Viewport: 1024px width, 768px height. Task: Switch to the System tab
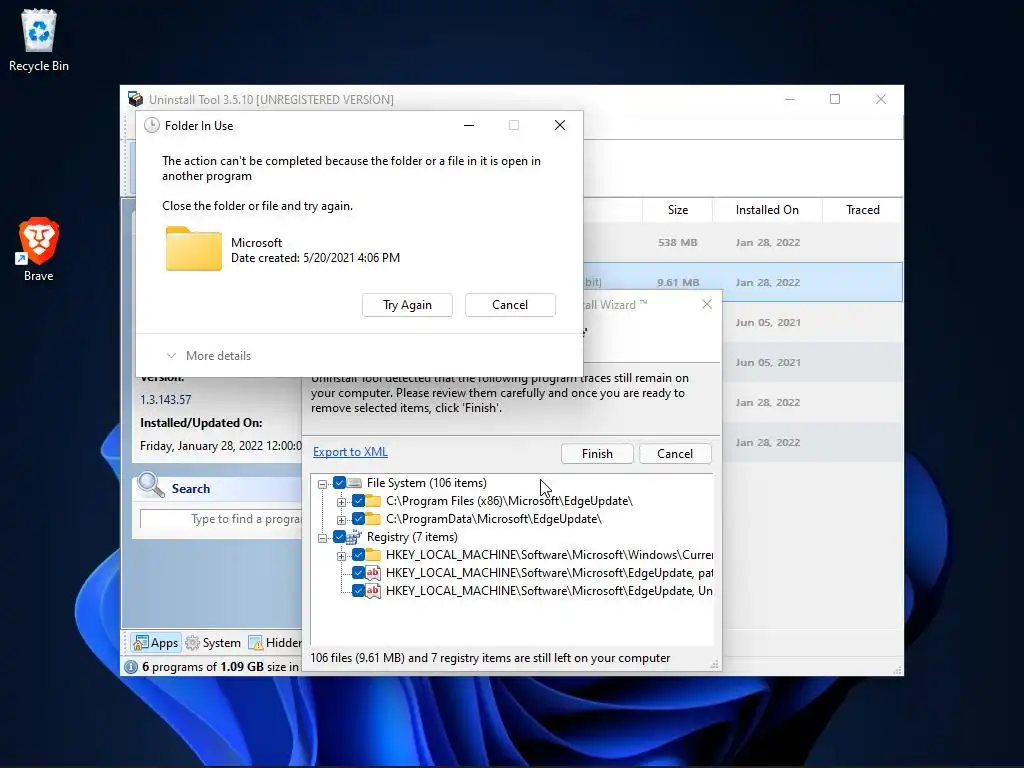(213, 643)
